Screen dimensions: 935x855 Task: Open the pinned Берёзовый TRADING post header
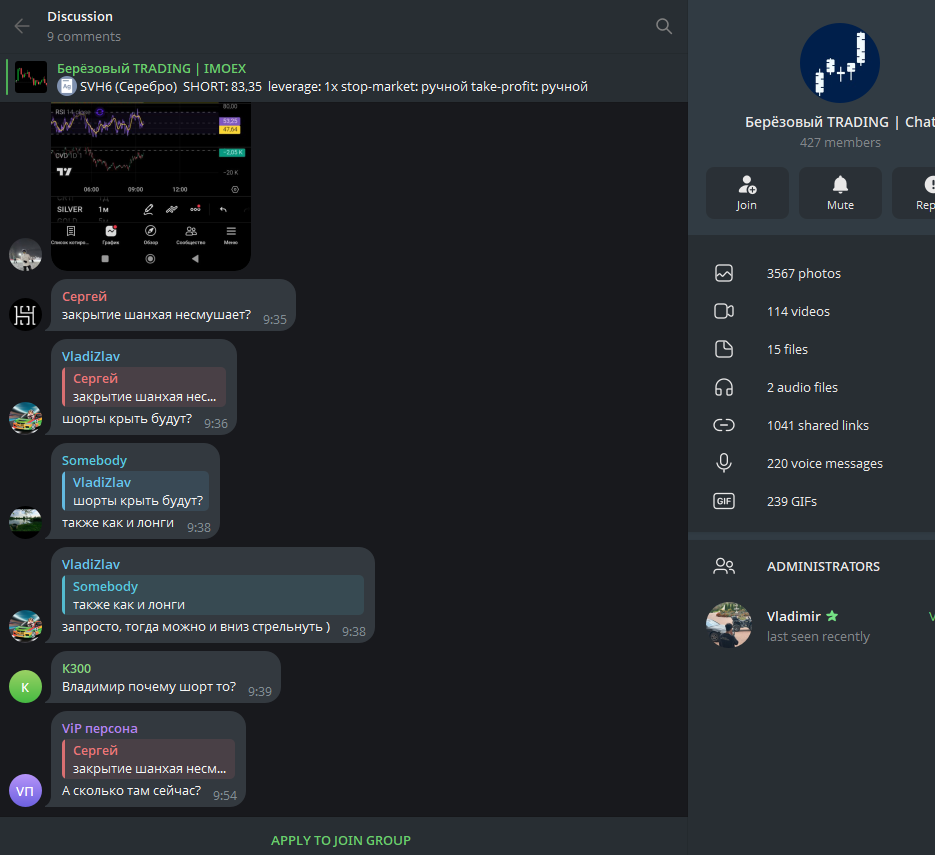(x=344, y=78)
